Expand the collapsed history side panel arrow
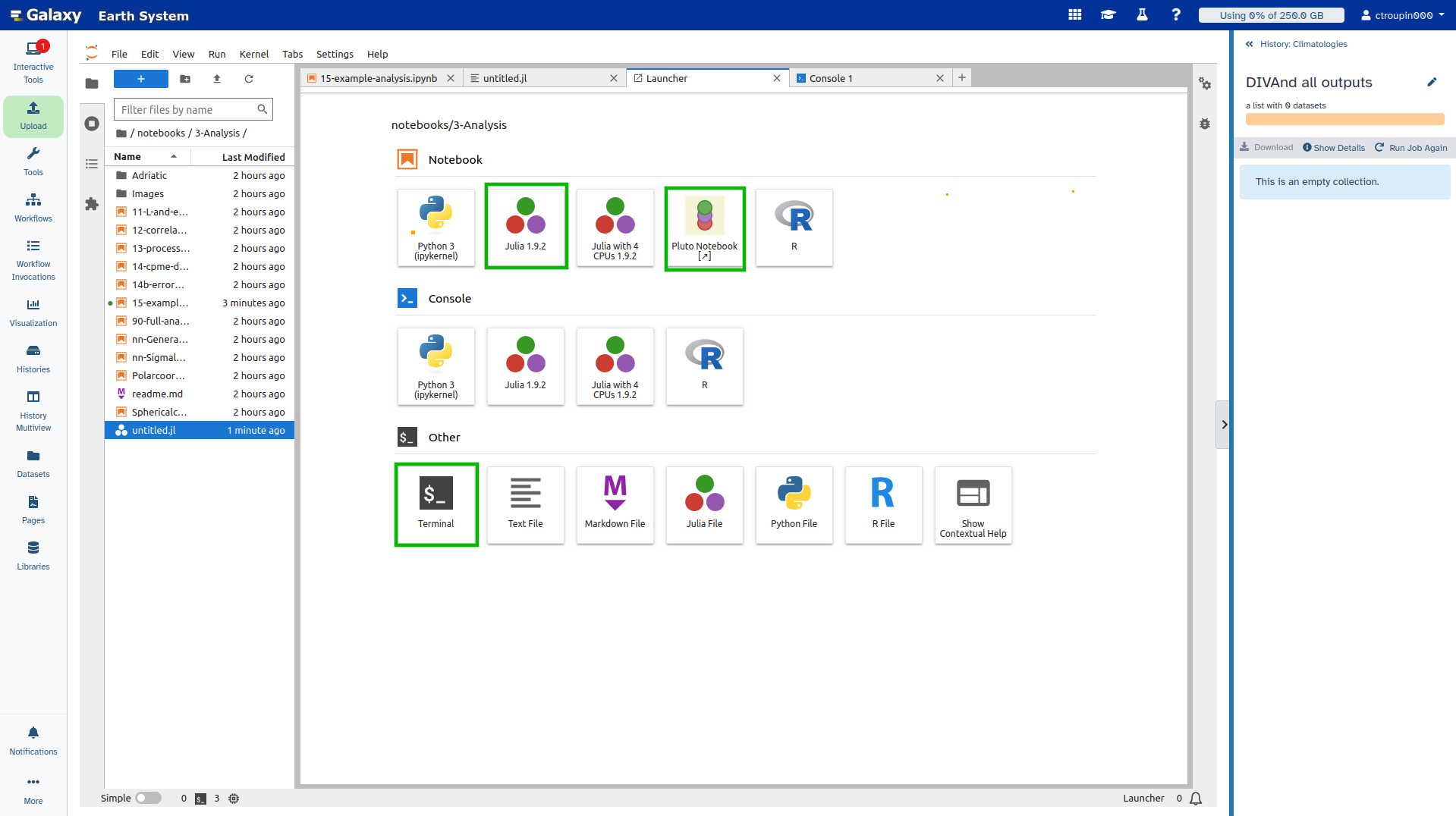This screenshot has width=1456, height=816. 1223,425
